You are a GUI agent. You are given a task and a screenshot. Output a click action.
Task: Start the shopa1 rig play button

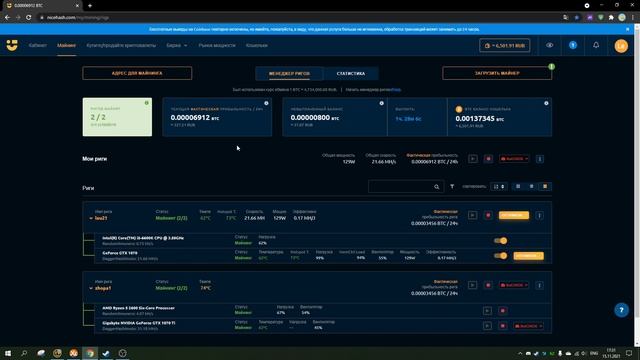[x=473, y=285]
